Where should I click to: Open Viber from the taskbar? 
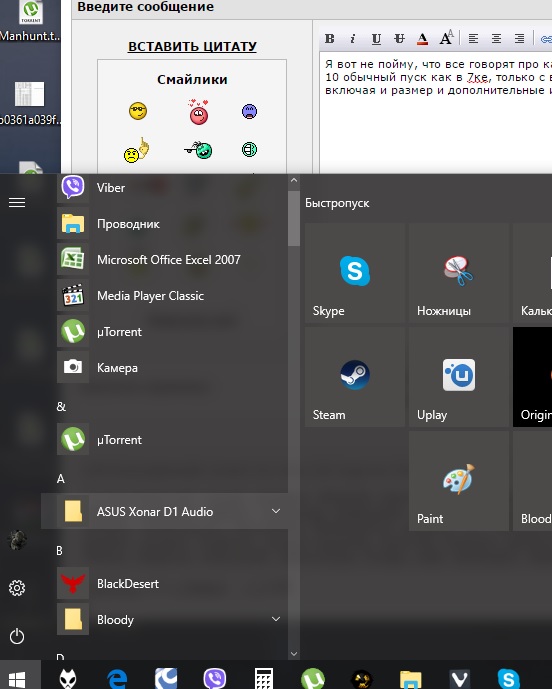pos(215,679)
